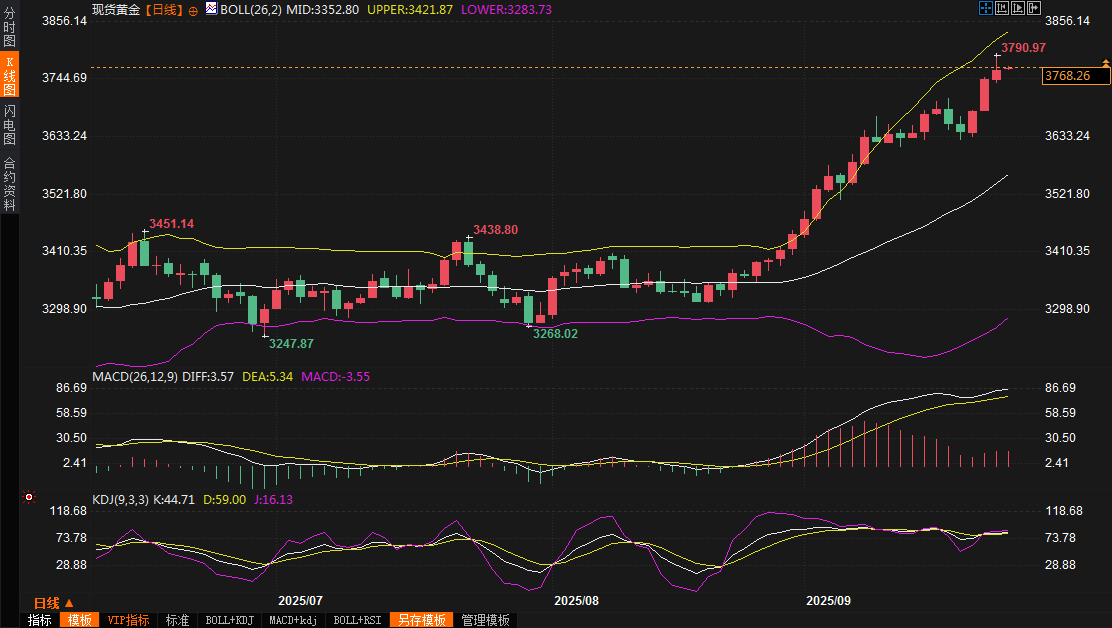Screen dimensions: 1112x628
Task: Click the DEA:5.34 value
Action: pyautogui.click(x=267, y=376)
